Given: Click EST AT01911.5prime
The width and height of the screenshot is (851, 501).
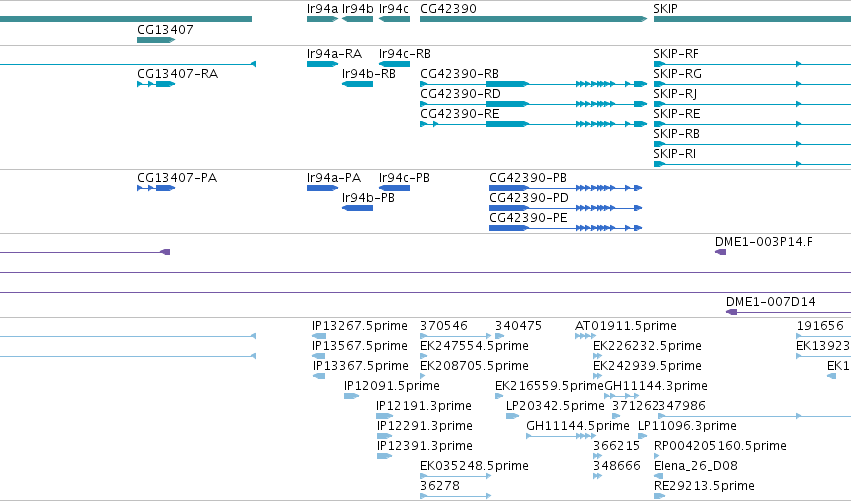Looking at the screenshot, I should pos(626,326).
